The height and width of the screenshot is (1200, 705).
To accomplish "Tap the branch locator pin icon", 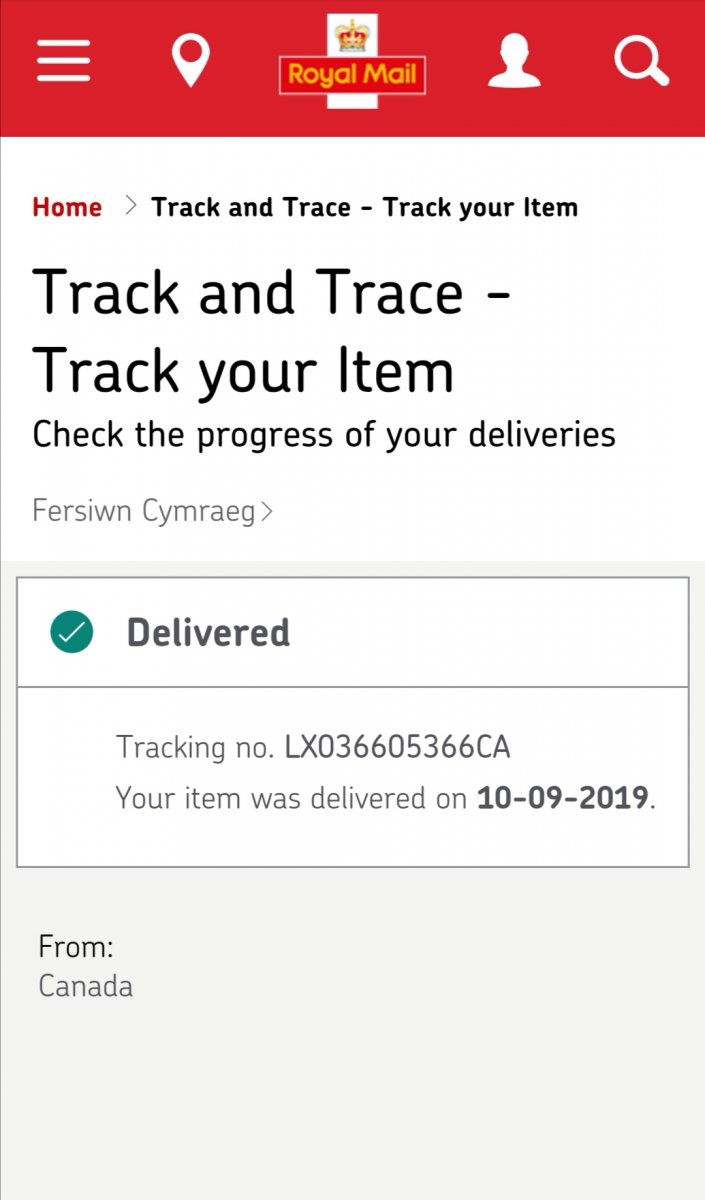I will click(190, 62).
